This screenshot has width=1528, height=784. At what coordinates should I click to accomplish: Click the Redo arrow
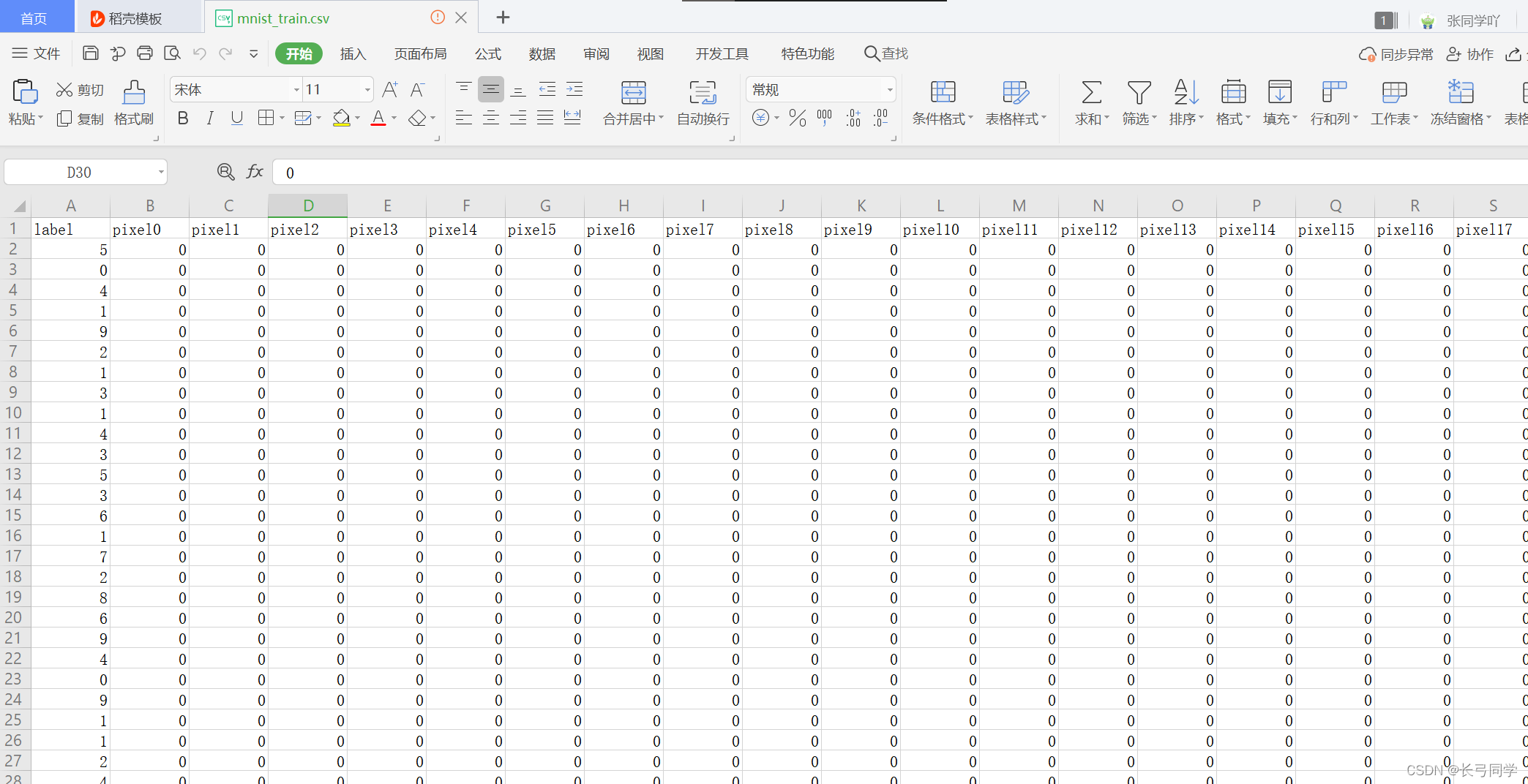click(226, 53)
